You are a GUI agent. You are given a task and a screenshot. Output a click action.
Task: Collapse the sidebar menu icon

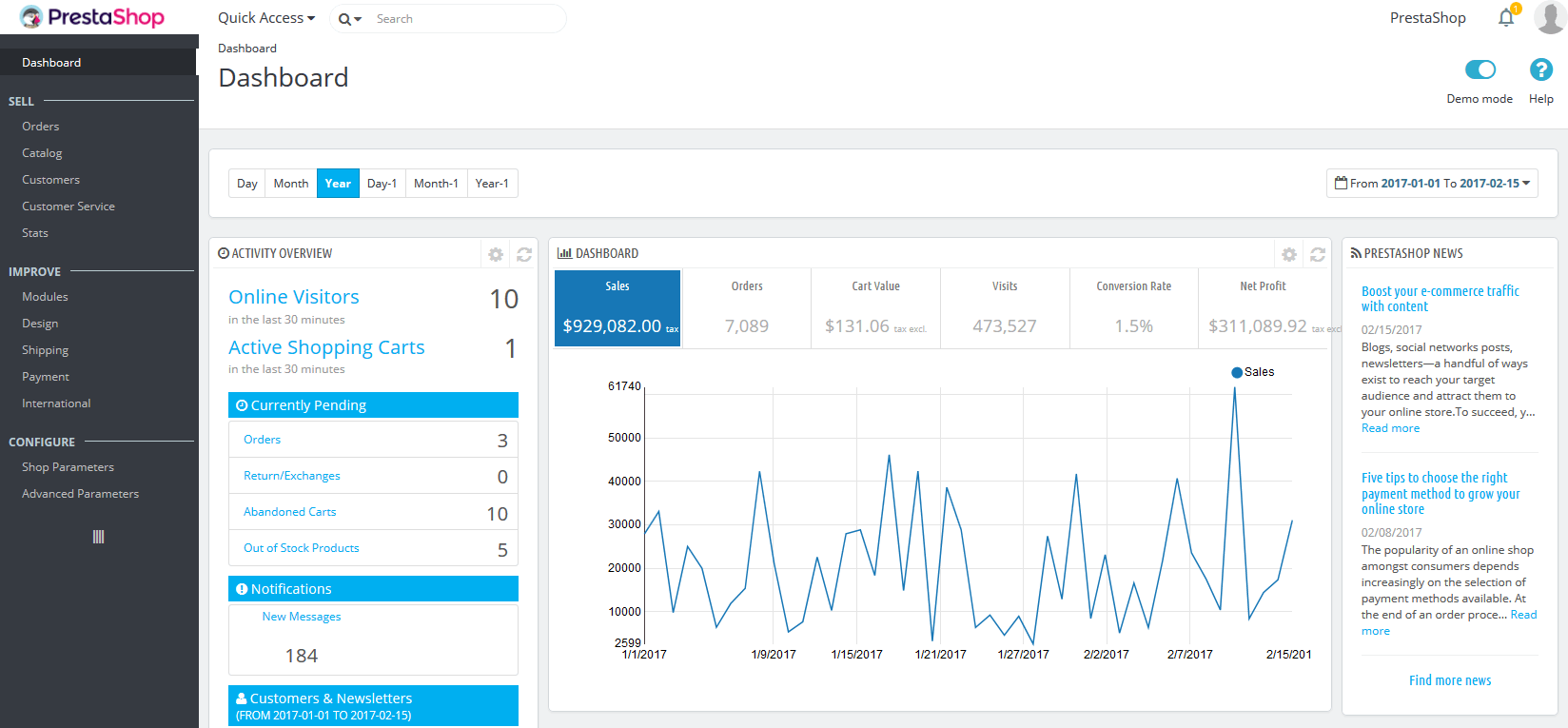coord(98,537)
